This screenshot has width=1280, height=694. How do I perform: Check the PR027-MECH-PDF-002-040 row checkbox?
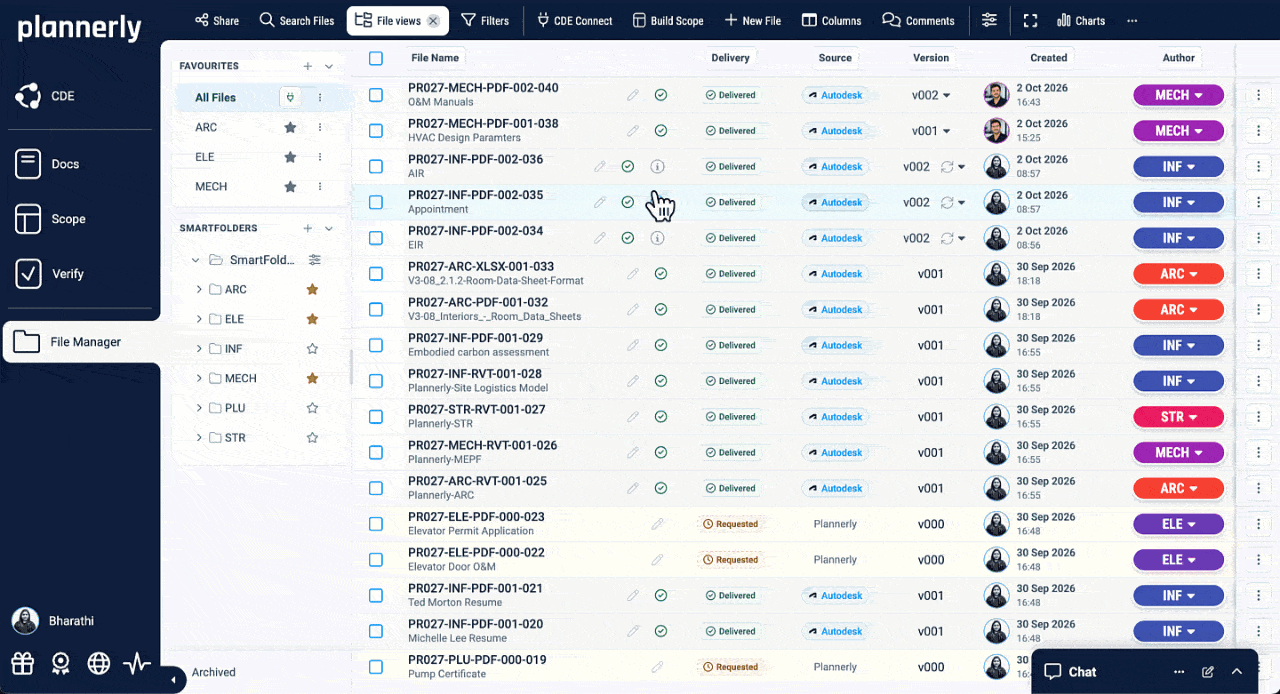click(x=376, y=95)
